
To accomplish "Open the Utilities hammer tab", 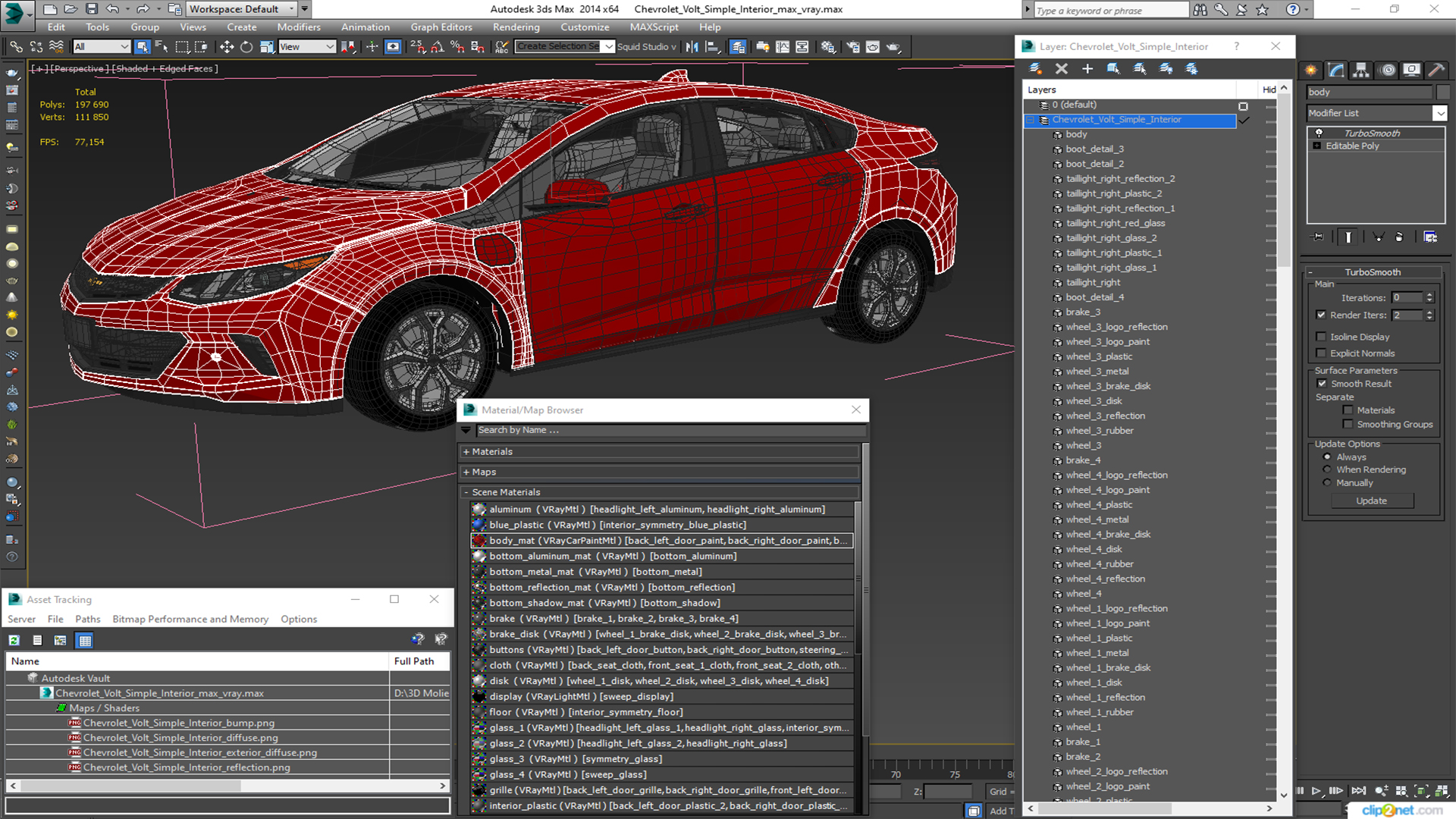I will pyautogui.click(x=1436, y=71).
